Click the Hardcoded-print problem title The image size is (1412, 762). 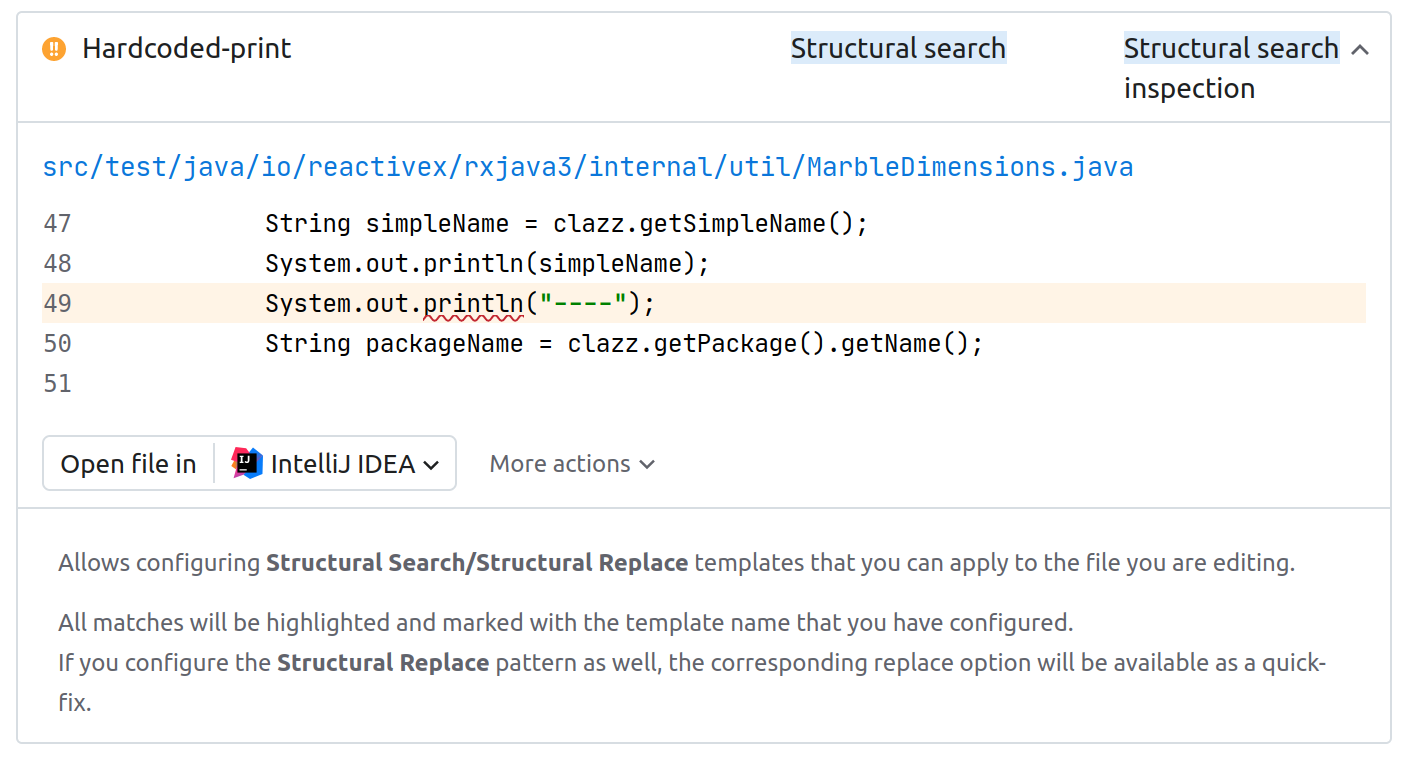[187, 49]
